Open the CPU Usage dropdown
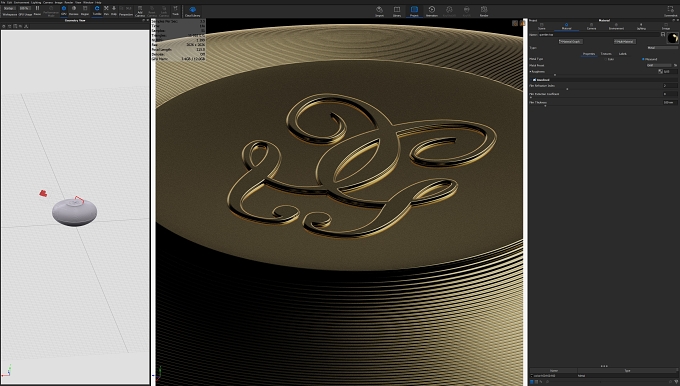680x386 pixels. point(25,8)
